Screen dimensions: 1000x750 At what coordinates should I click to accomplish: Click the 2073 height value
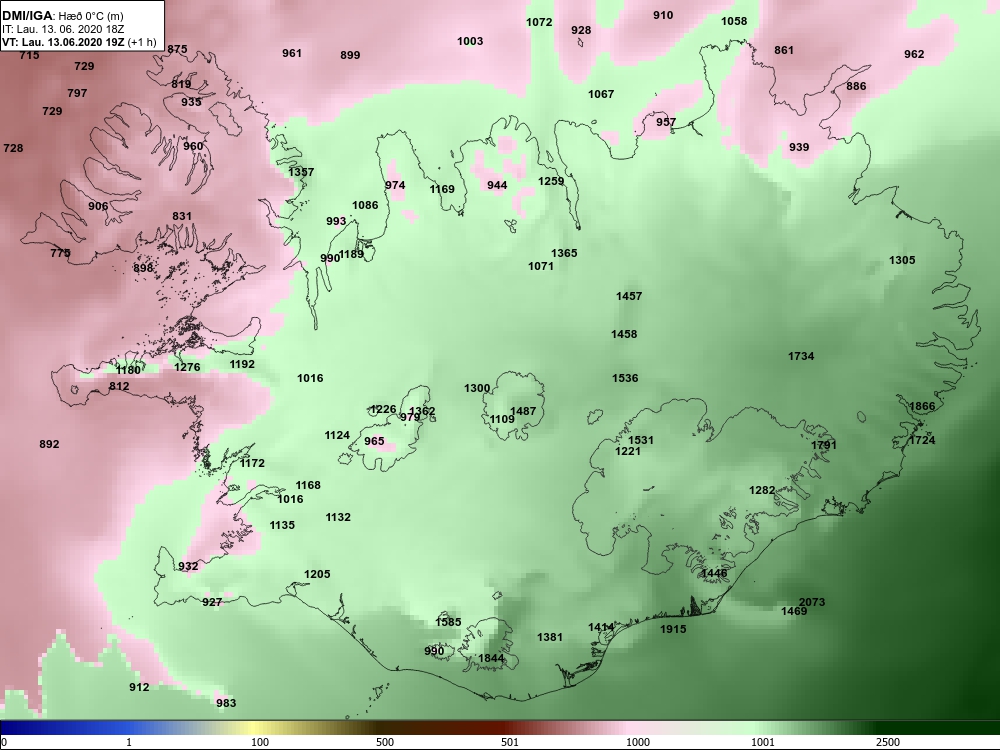tap(812, 601)
